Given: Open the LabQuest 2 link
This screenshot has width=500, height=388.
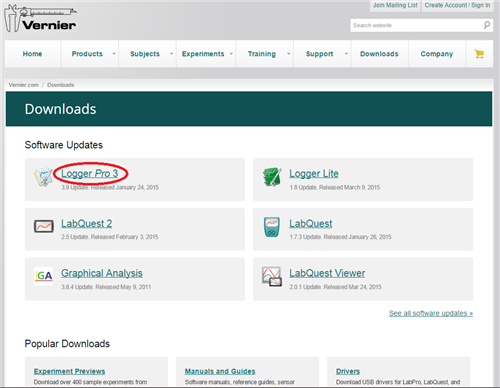Looking at the screenshot, I should click(x=86, y=223).
